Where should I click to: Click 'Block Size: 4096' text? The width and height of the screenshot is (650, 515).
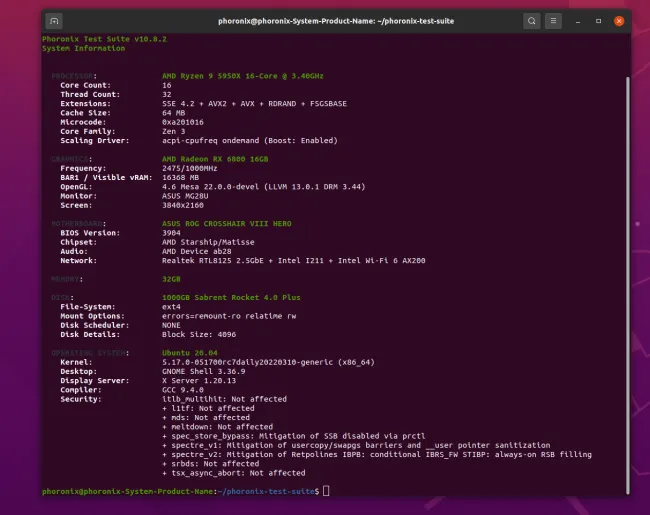click(199, 334)
